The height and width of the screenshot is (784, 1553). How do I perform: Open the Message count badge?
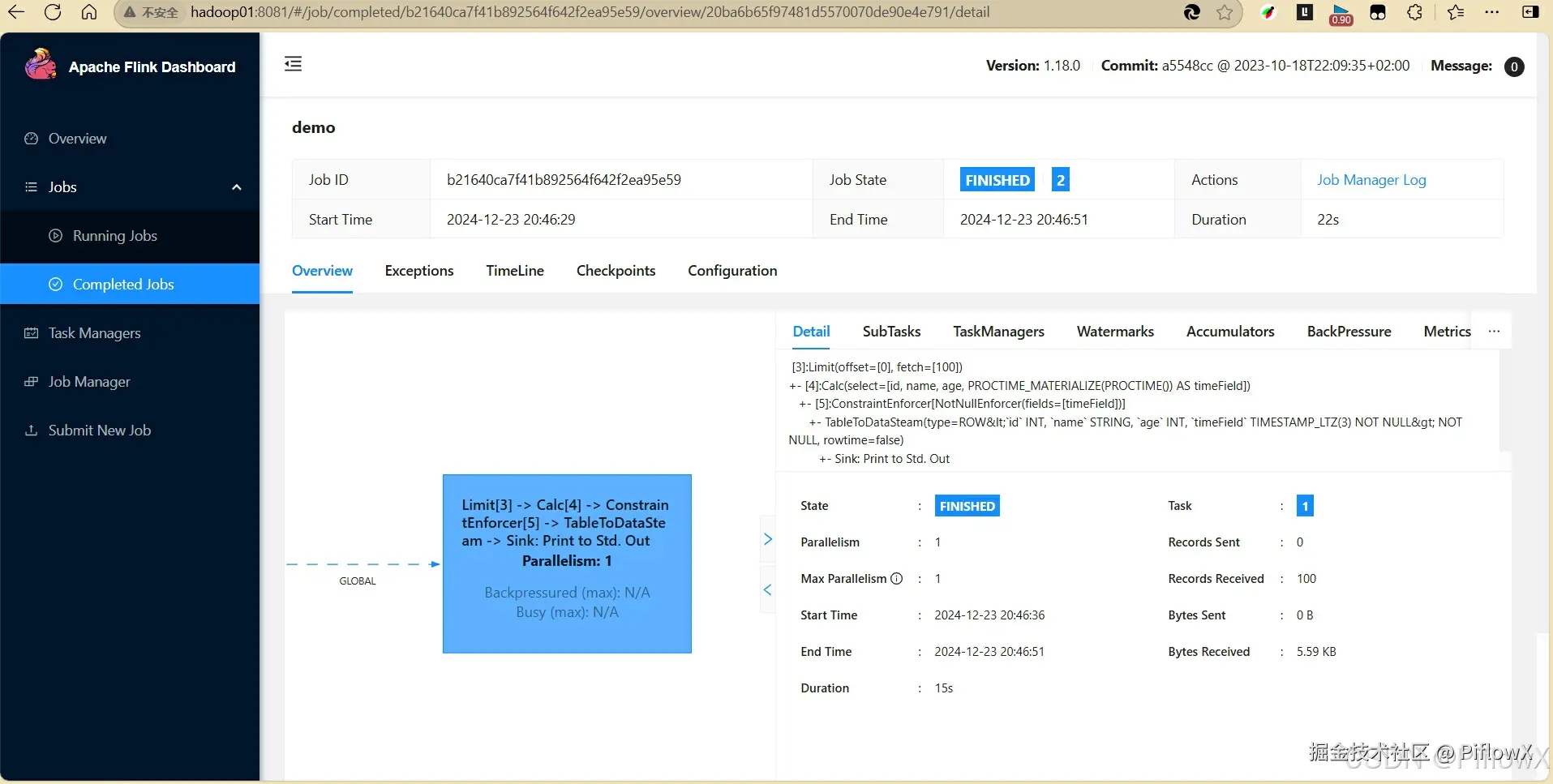click(x=1513, y=66)
